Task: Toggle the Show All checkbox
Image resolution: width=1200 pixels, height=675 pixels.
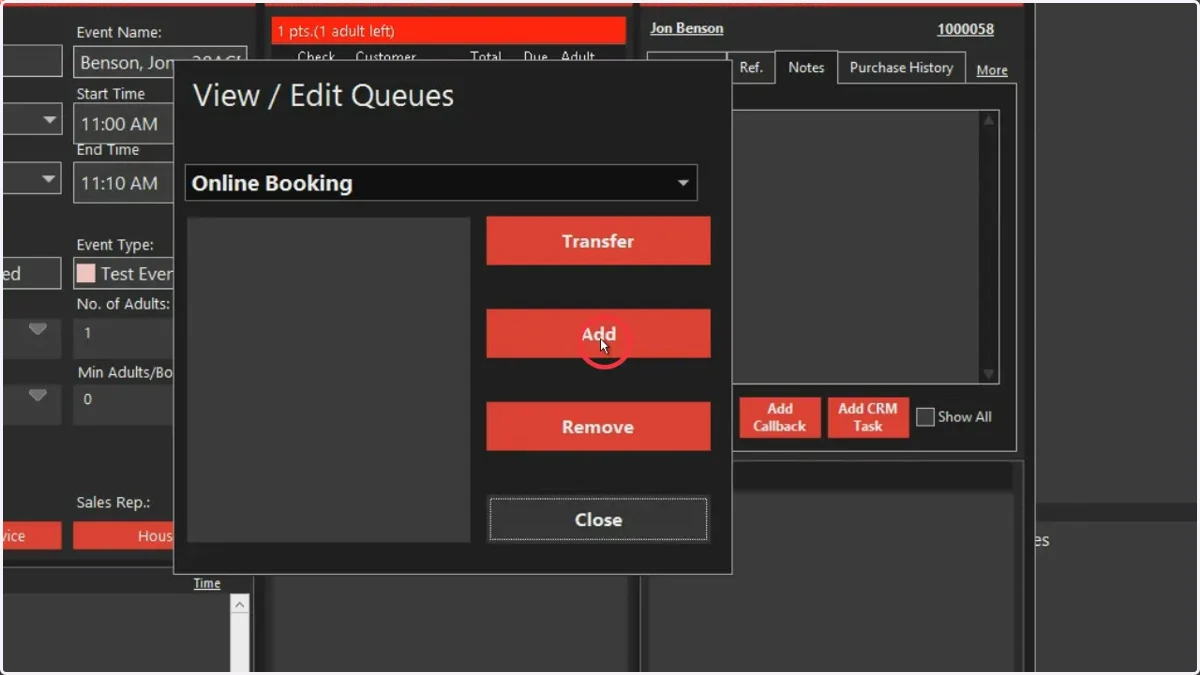Action: [926, 417]
